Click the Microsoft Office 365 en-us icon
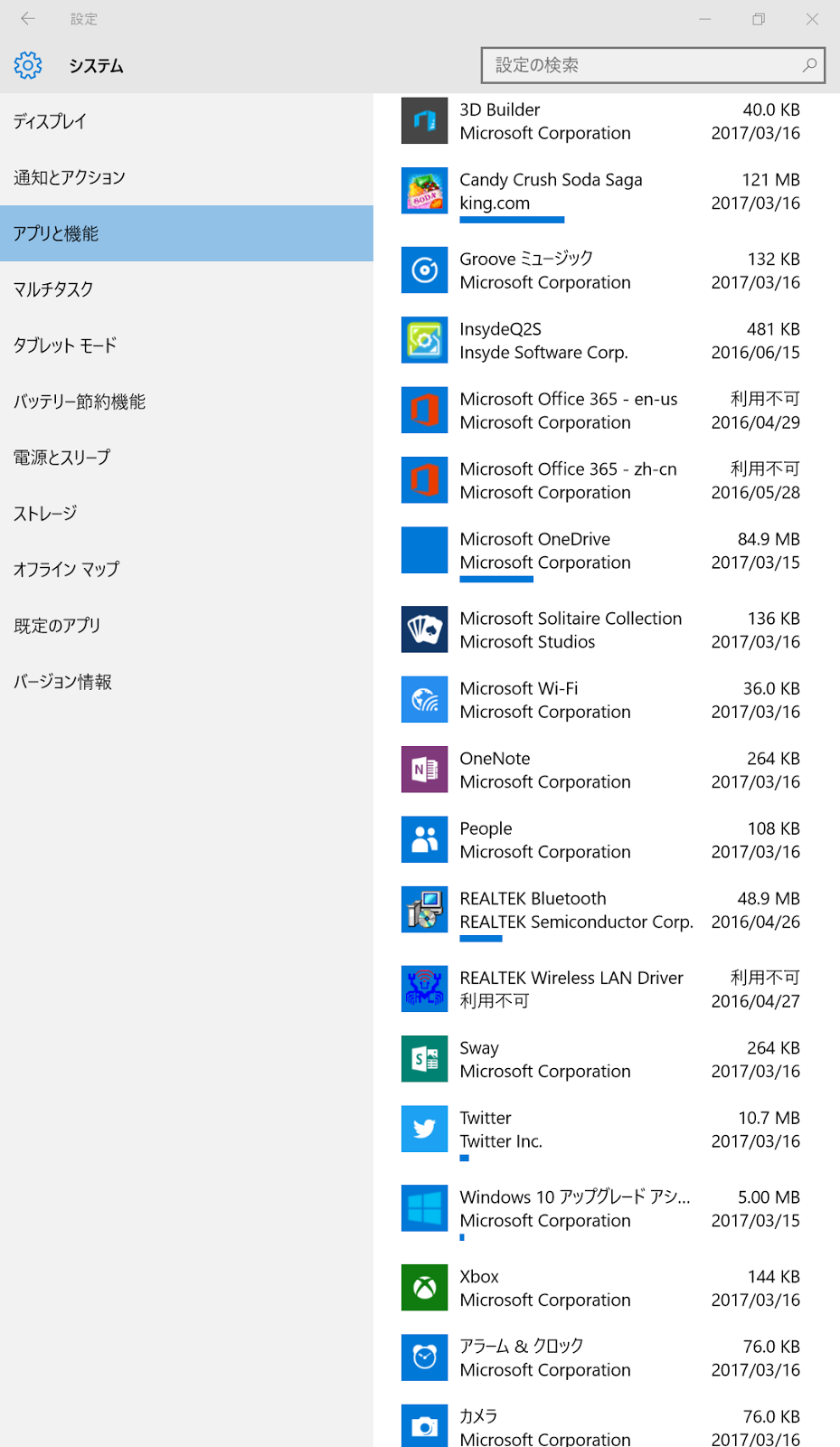Viewport: 840px width, 1447px height. (424, 410)
